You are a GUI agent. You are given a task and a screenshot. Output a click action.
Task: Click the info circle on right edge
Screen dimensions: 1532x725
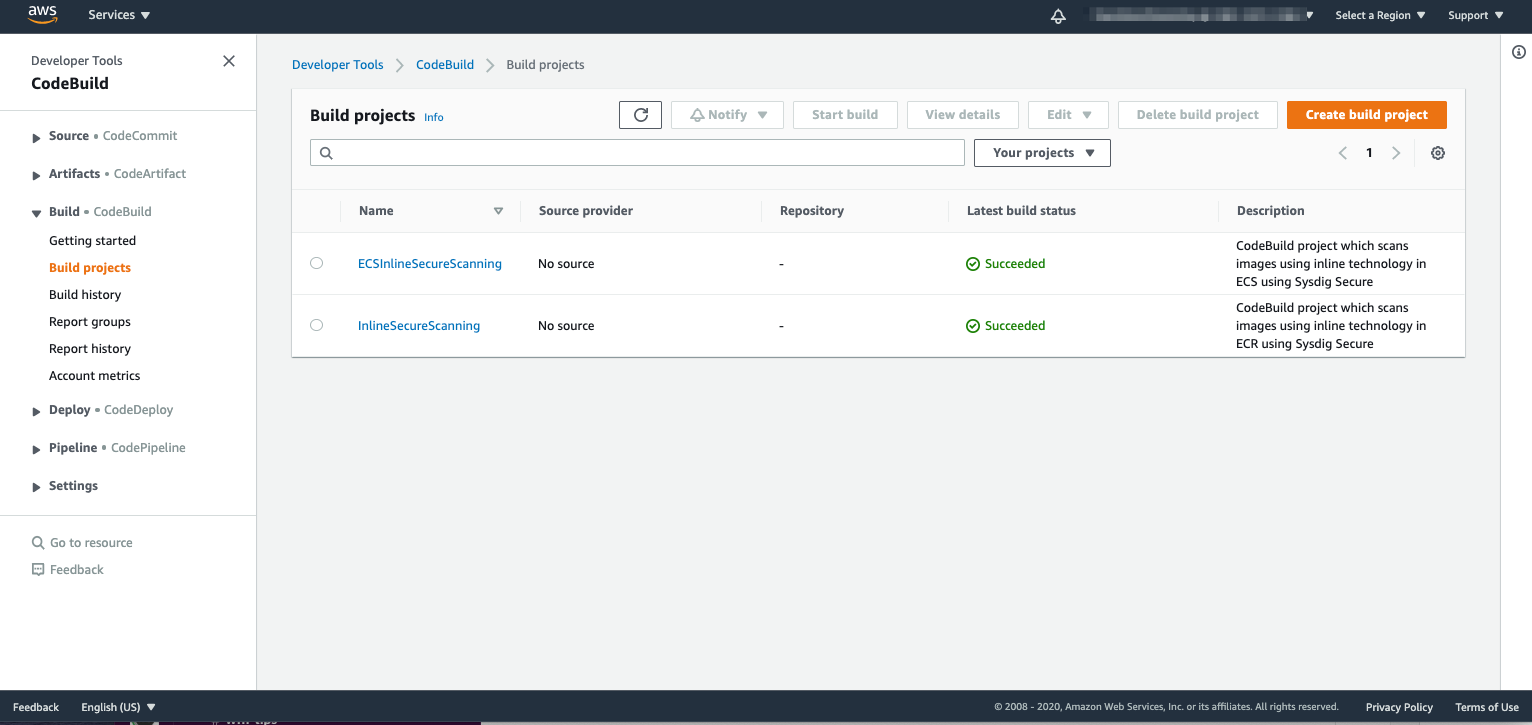[1518, 52]
